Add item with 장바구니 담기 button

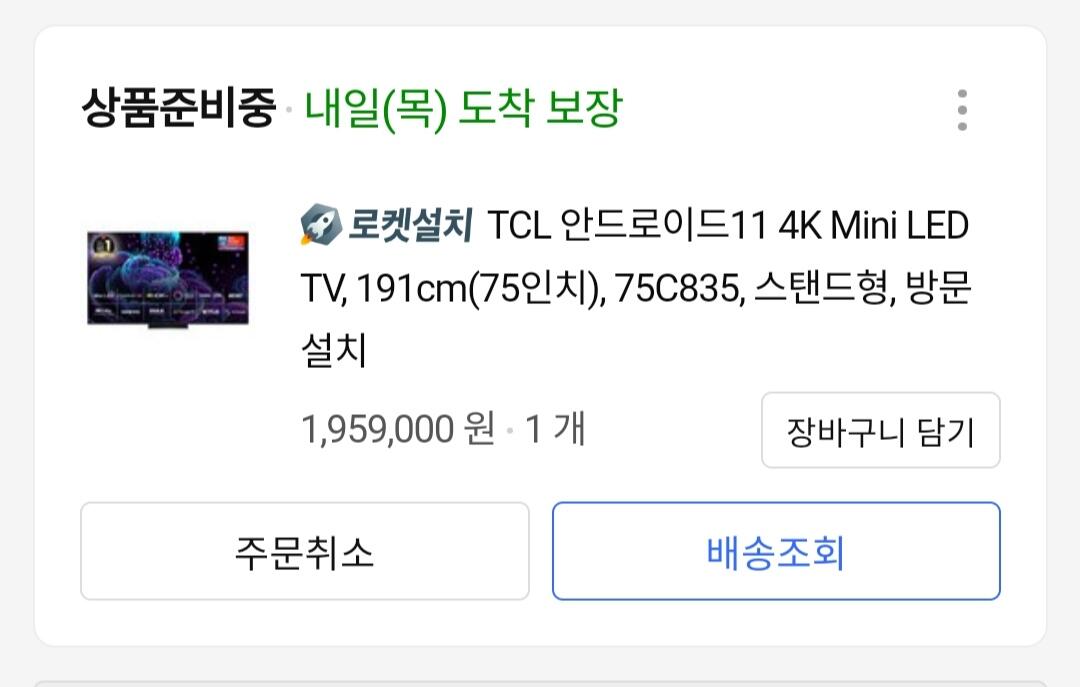880,431
